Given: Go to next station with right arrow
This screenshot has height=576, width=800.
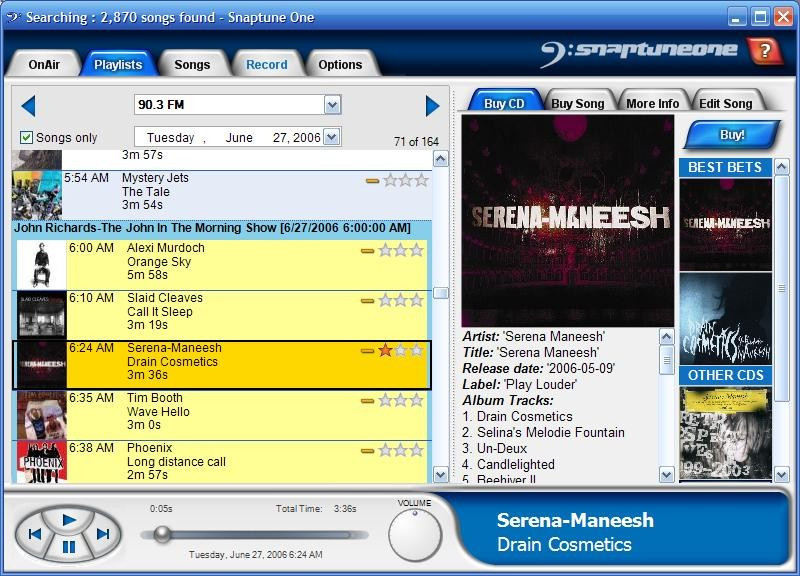Looking at the screenshot, I should (x=433, y=106).
